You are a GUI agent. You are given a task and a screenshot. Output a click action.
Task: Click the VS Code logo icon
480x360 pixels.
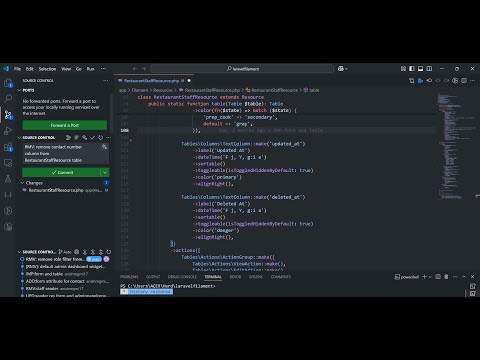click(x=6, y=69)
